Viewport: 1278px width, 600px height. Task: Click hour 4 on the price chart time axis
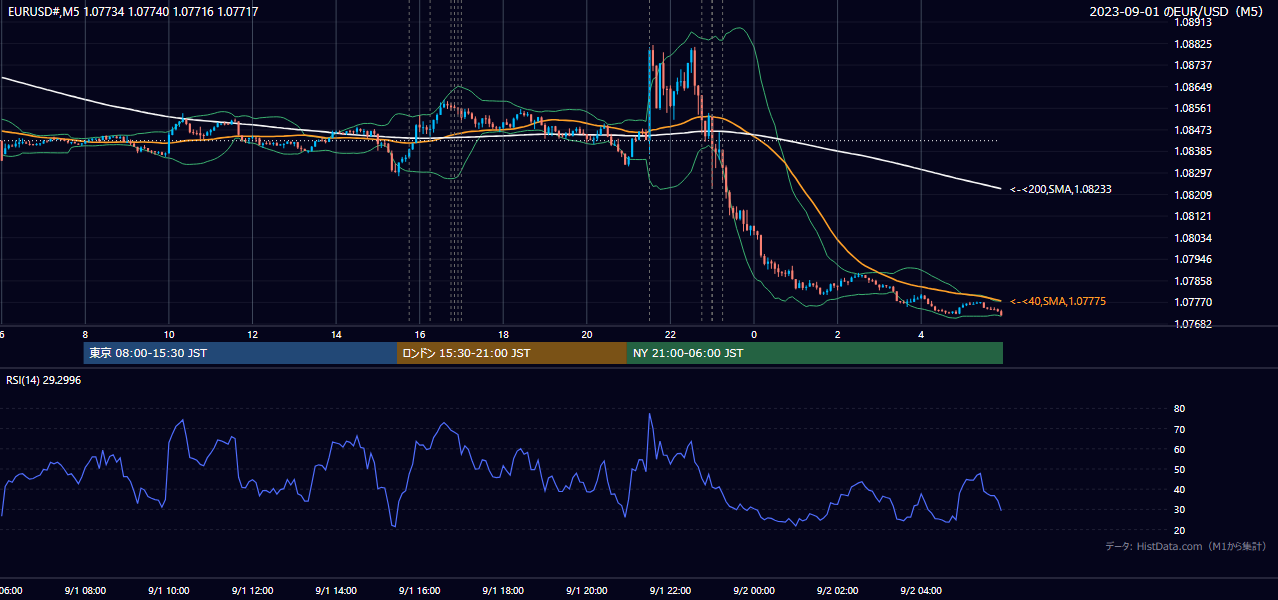922,334
